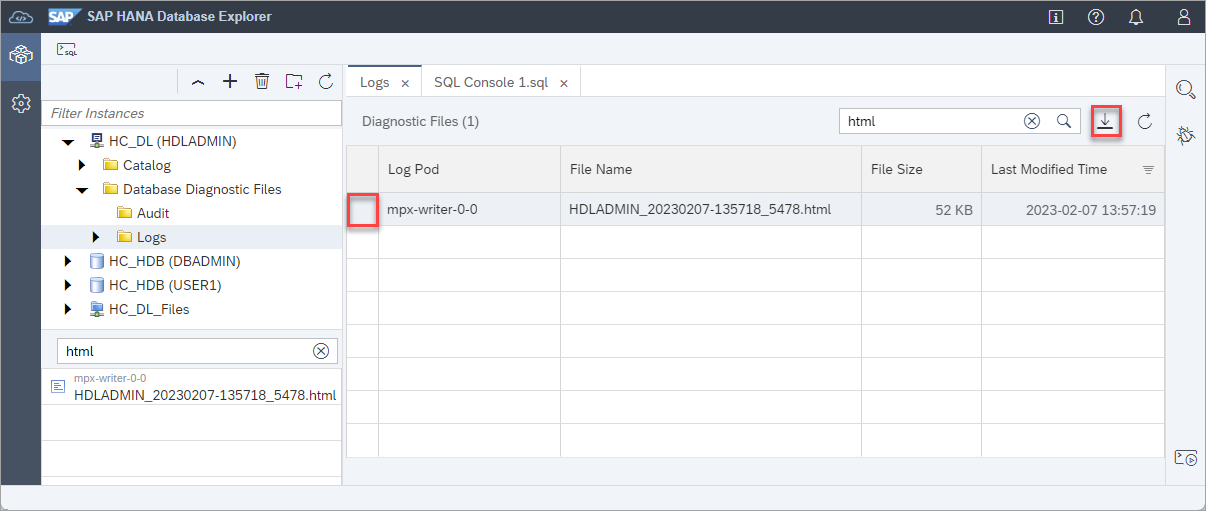
Task: Click the Filter Instances field
Action: 192,113
